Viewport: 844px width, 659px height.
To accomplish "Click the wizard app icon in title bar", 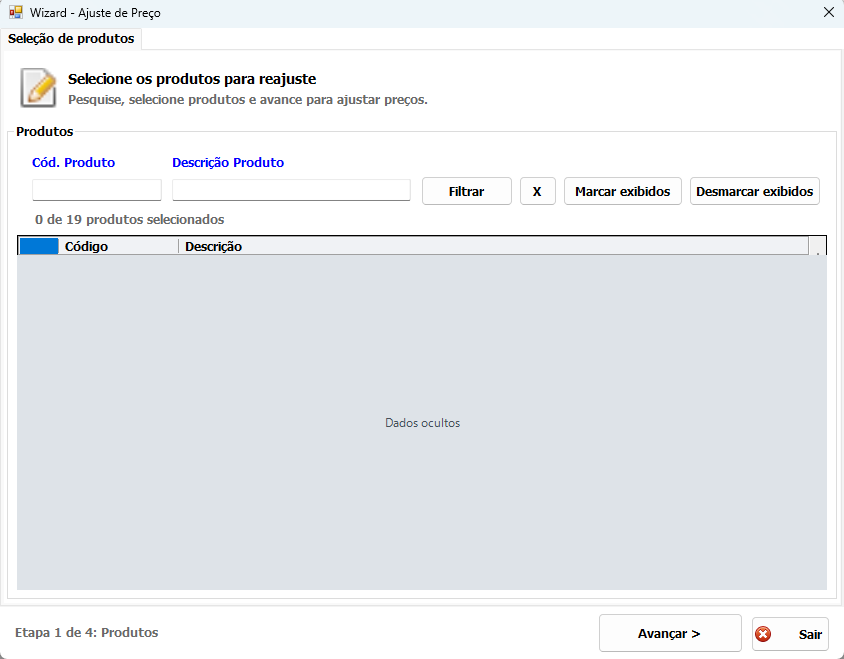I will click(16, 12).
